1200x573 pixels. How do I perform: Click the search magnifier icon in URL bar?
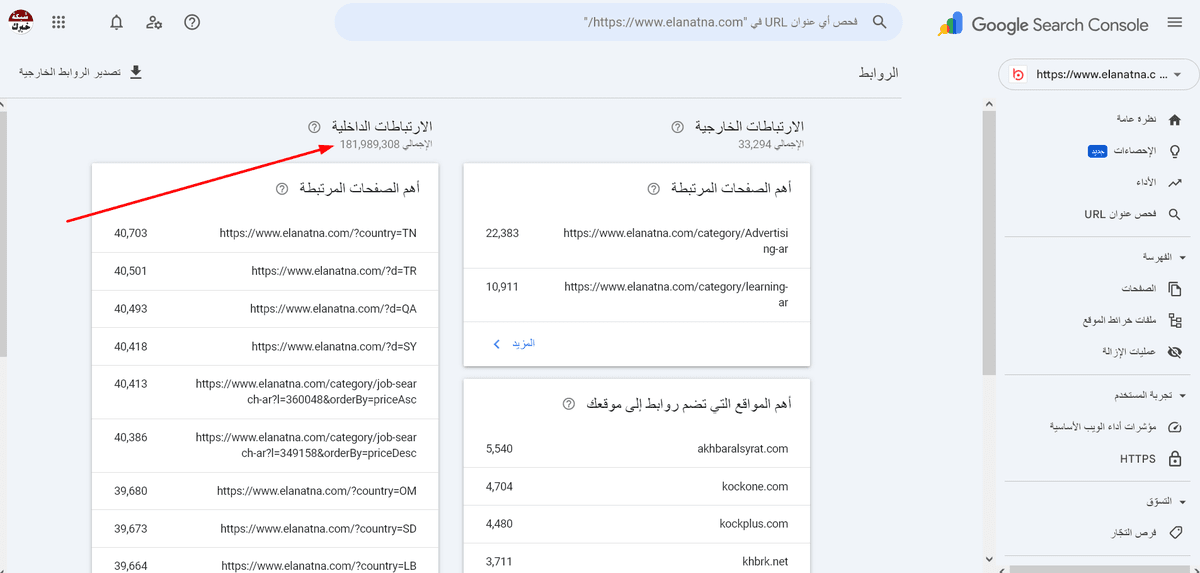coord(879,22)
